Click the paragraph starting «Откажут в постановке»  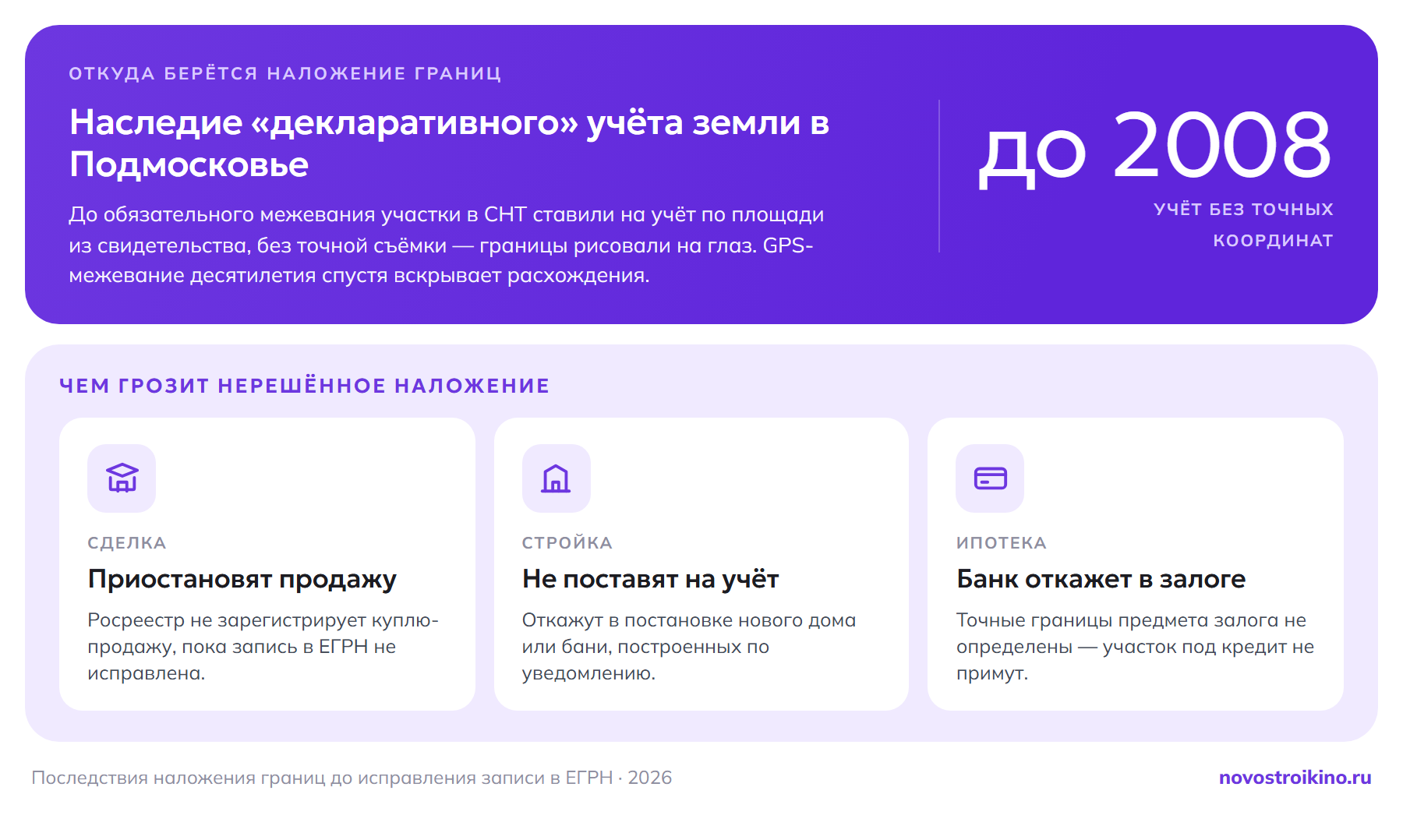coord(689,647)
